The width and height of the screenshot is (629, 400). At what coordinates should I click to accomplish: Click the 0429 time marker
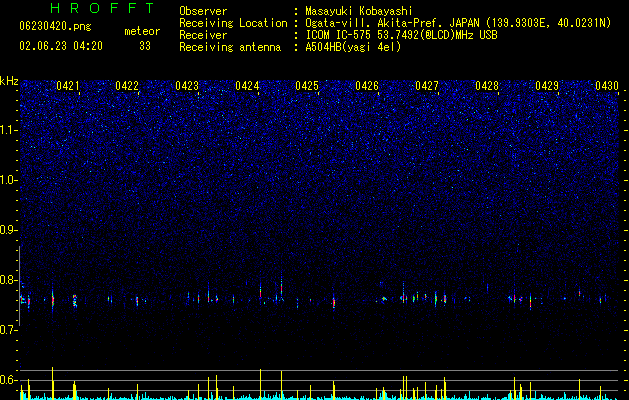click(547, 86)
